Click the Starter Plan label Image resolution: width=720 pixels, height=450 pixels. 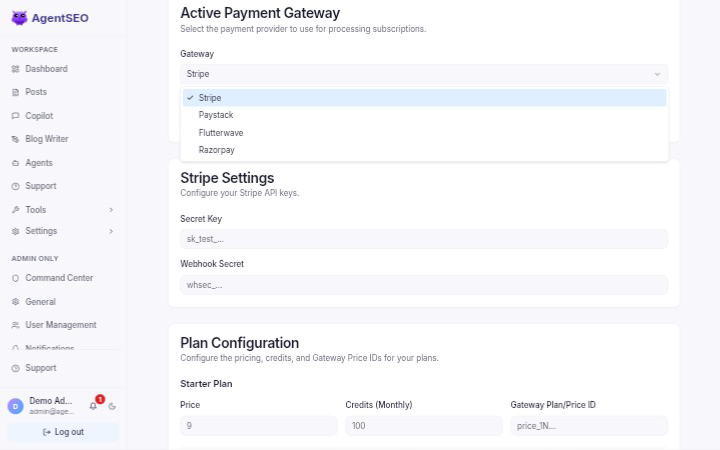(x=206, y=383)
